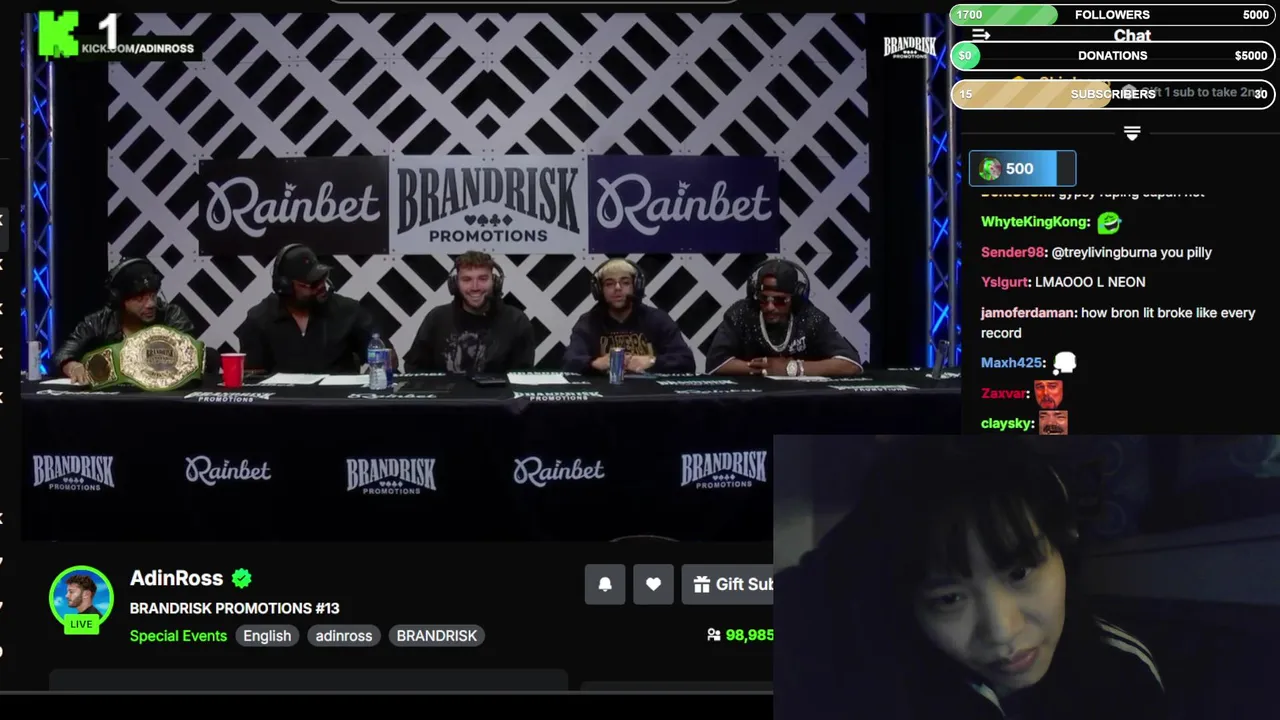Viewport: 1280px width, 720px height.
Task: Click the DONATIONS goal progress bar
Action: point(1112,56)
